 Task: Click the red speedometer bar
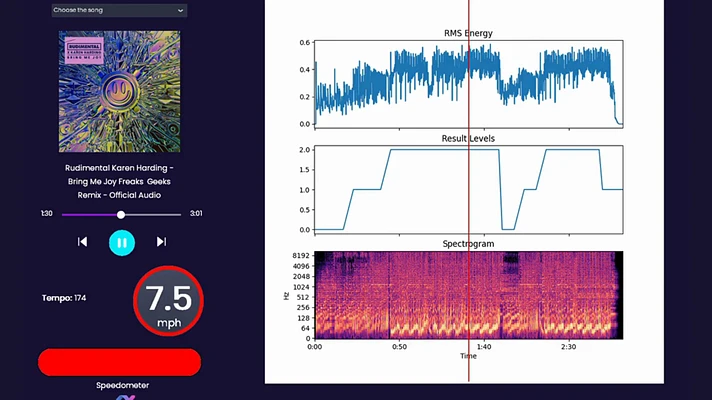(x=119, y=362)
